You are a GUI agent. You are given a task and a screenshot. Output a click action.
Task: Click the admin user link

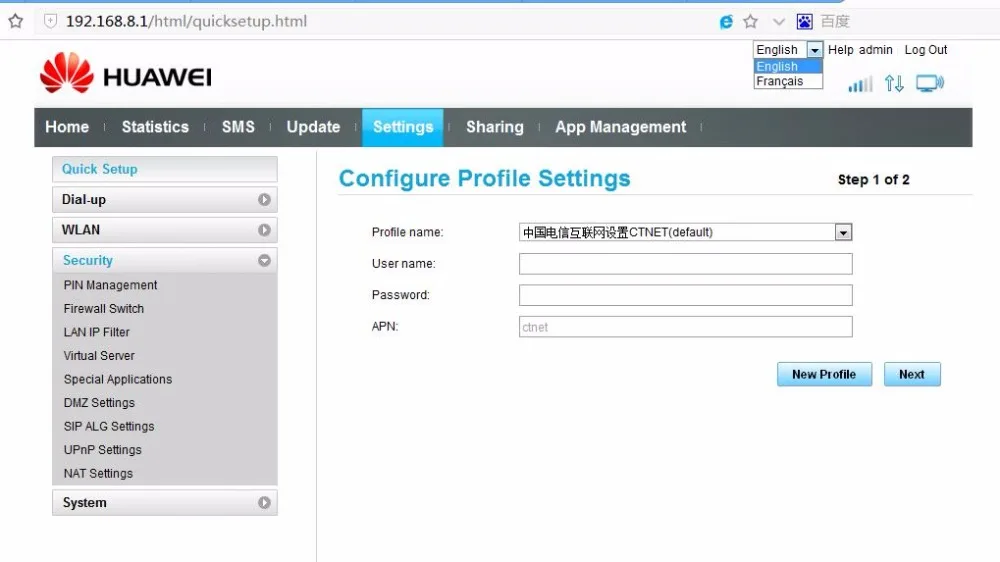[x=876, y=50]
